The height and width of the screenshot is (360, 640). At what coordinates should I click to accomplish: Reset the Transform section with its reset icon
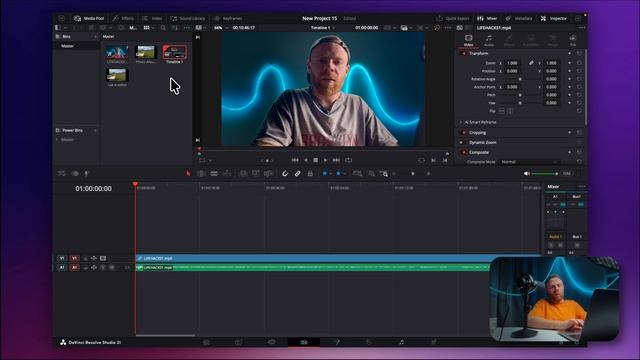coord(579,53)
